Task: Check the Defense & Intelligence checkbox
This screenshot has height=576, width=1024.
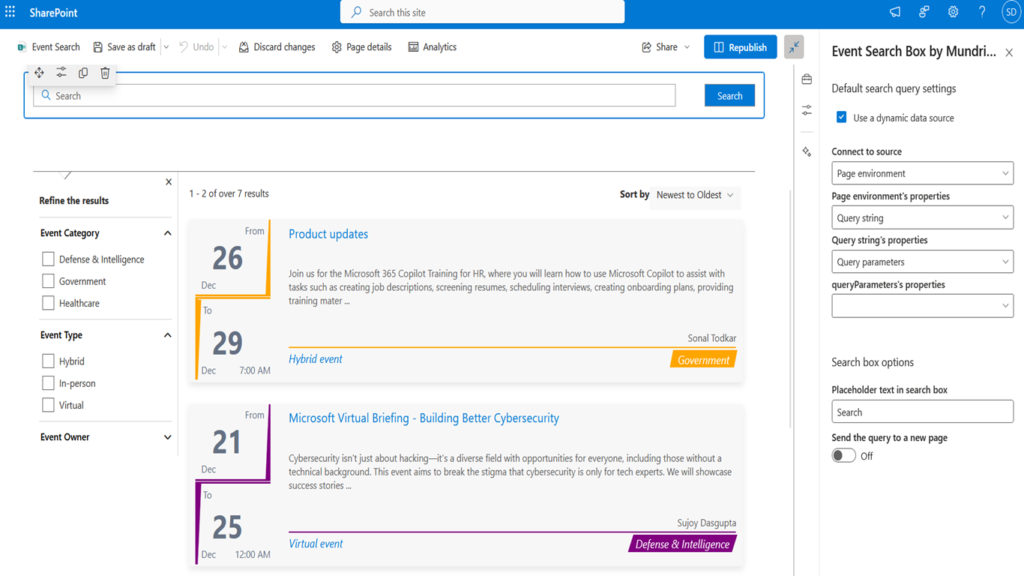Action: click(x=48, y=259)
